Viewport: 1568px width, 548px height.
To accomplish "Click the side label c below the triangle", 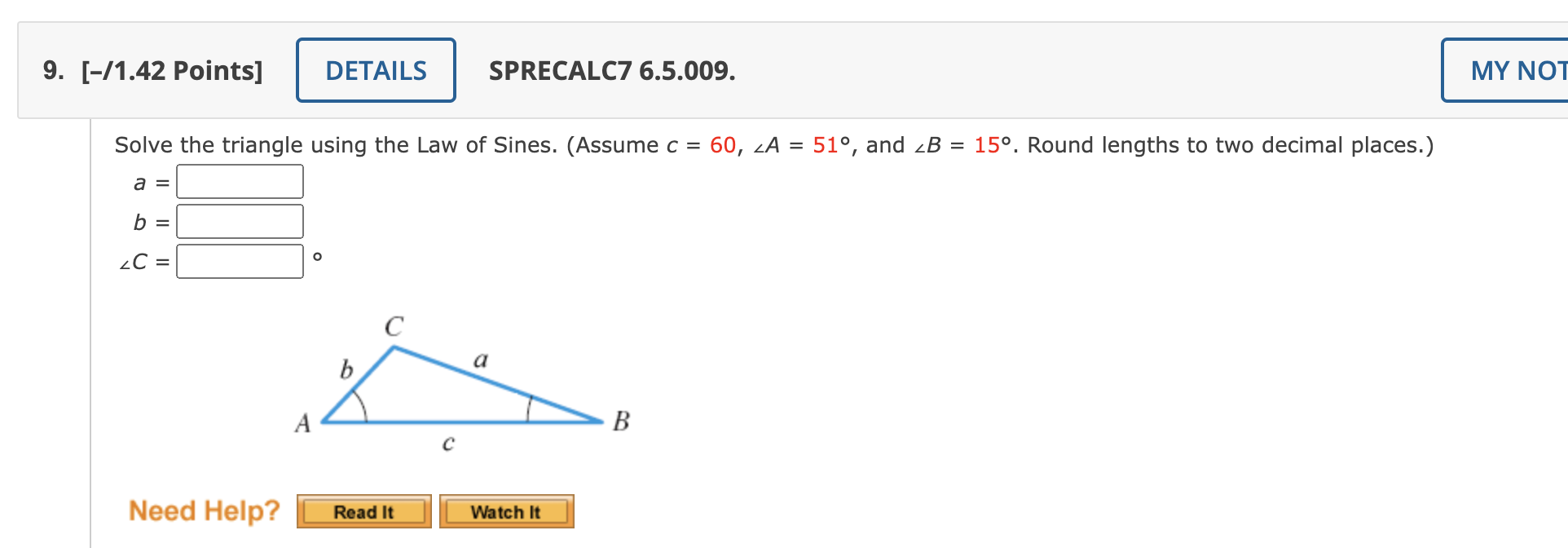I will [x=449, y=444].
